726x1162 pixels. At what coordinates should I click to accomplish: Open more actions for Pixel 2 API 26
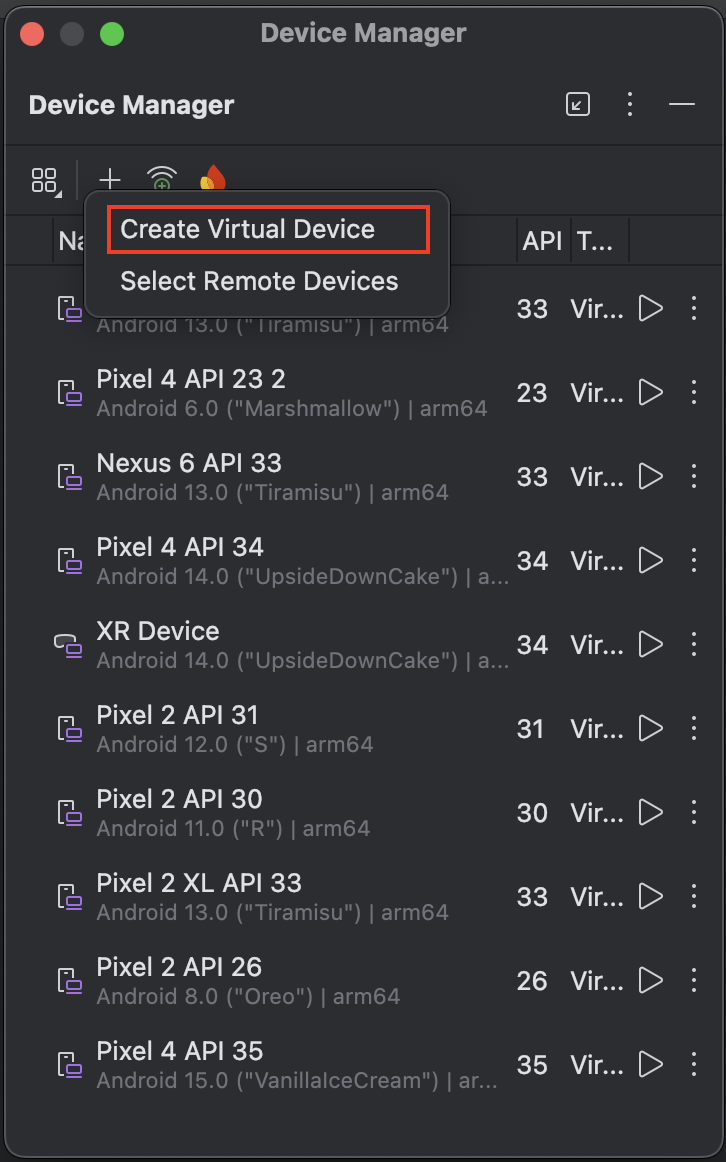694,980
